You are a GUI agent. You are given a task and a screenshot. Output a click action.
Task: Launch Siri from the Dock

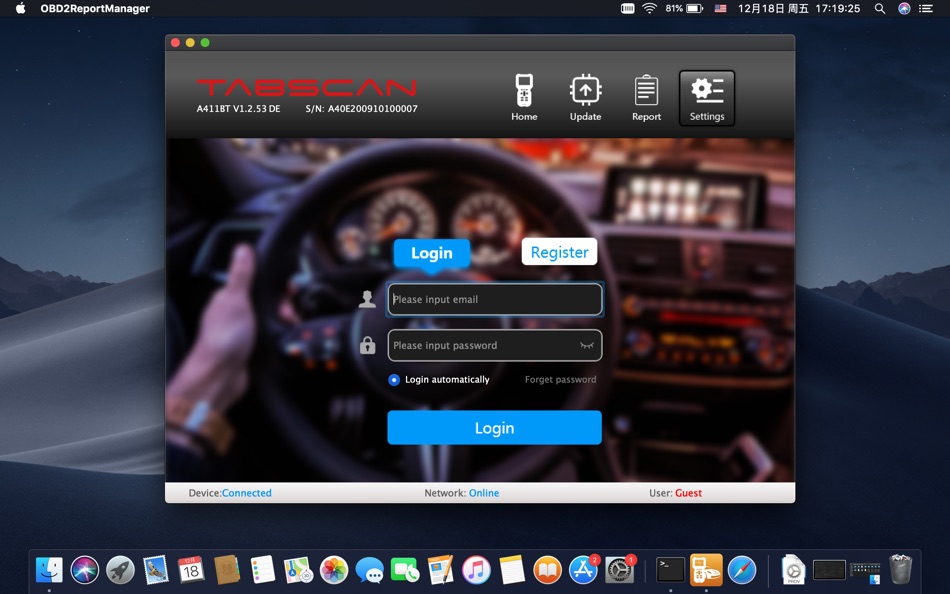[84, 570]
